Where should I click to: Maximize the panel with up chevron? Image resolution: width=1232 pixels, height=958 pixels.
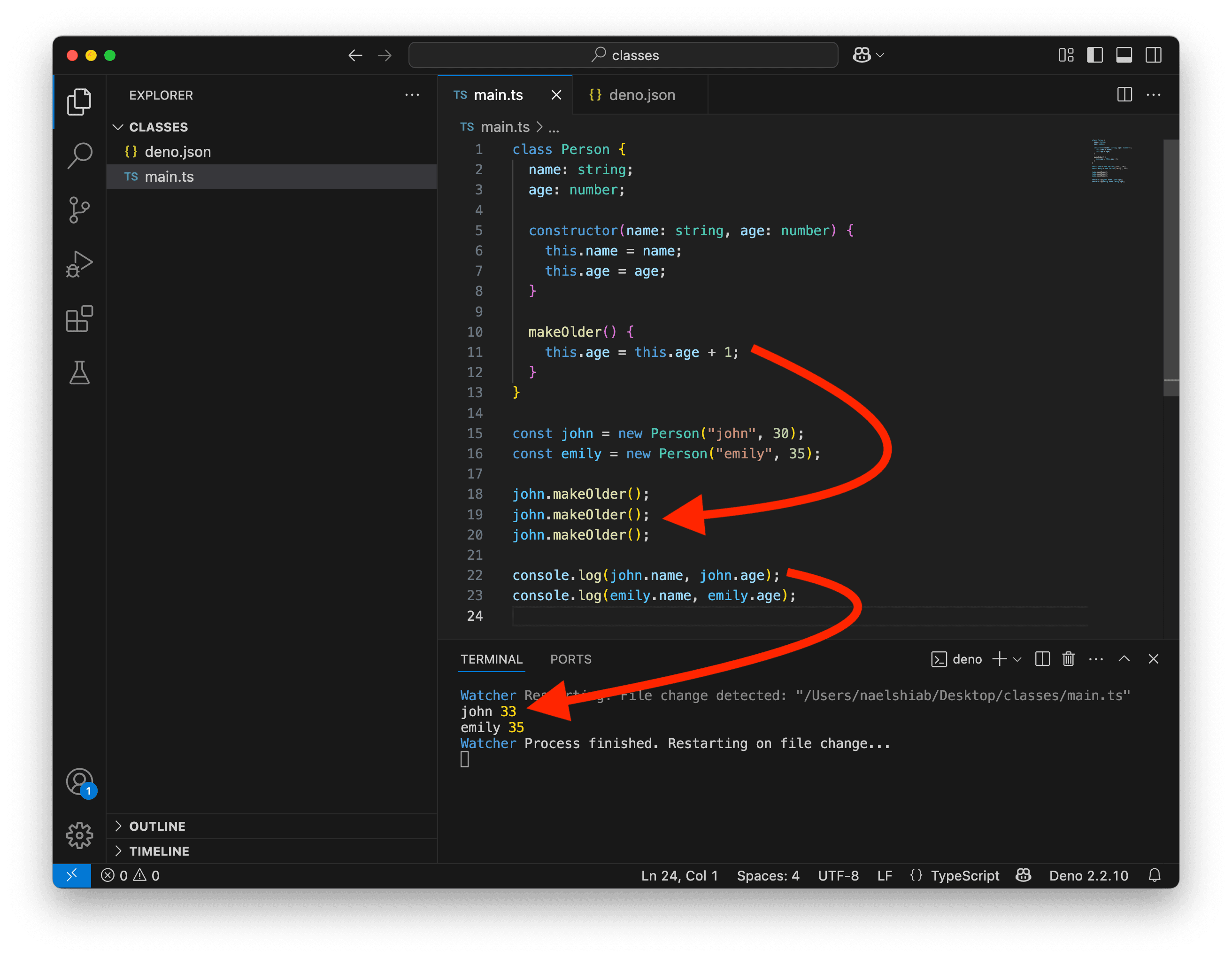click(x=1124, y=659)
